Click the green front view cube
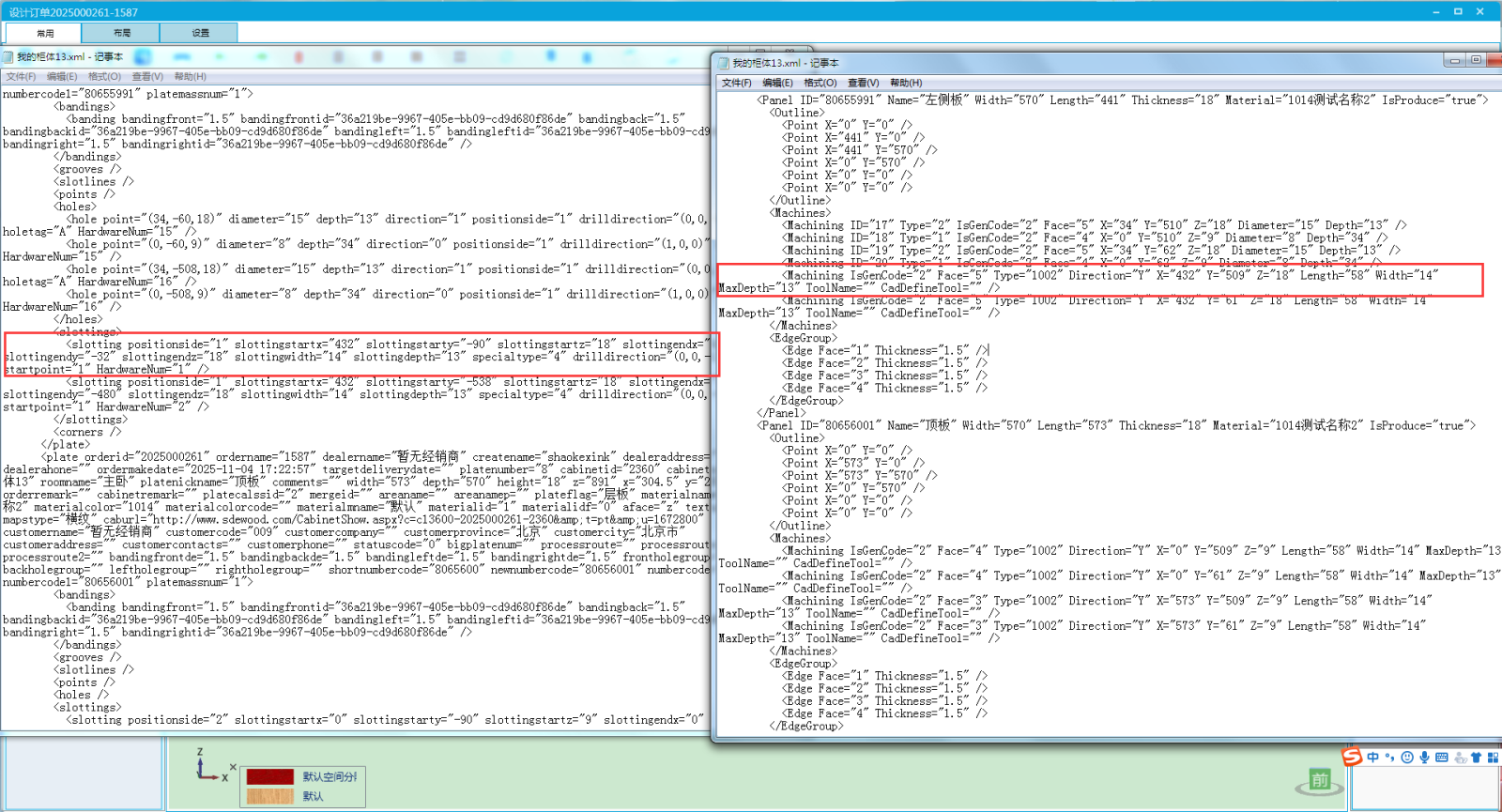This screenshot has height=812, width=1502. 1321,780
